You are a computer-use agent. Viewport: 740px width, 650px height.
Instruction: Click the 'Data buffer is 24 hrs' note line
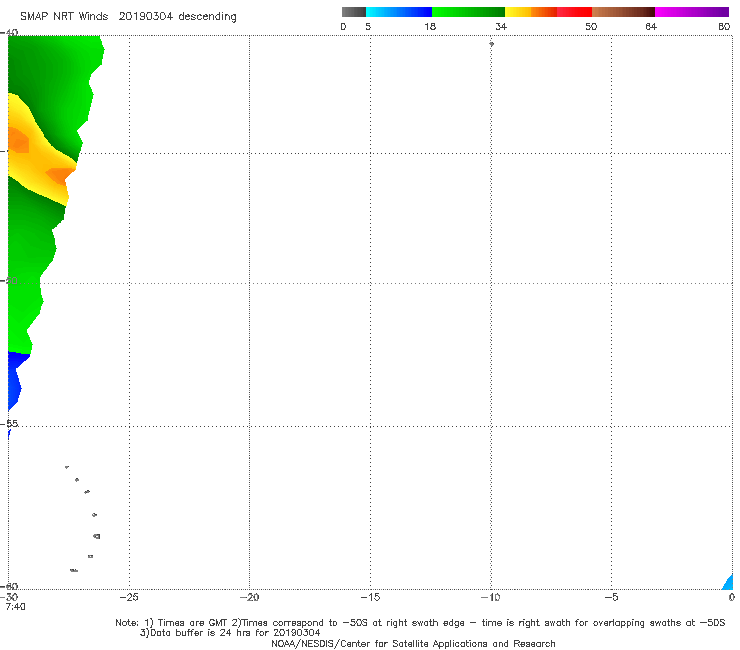[x=230, y=633]
